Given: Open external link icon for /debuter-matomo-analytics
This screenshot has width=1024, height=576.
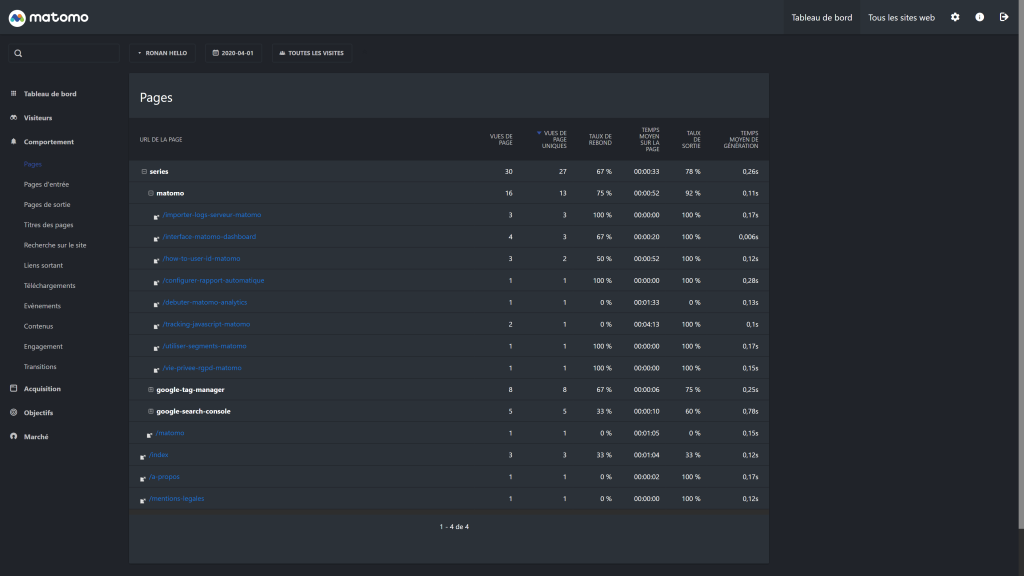Looking at the screenshot, I should coord(156,304).
